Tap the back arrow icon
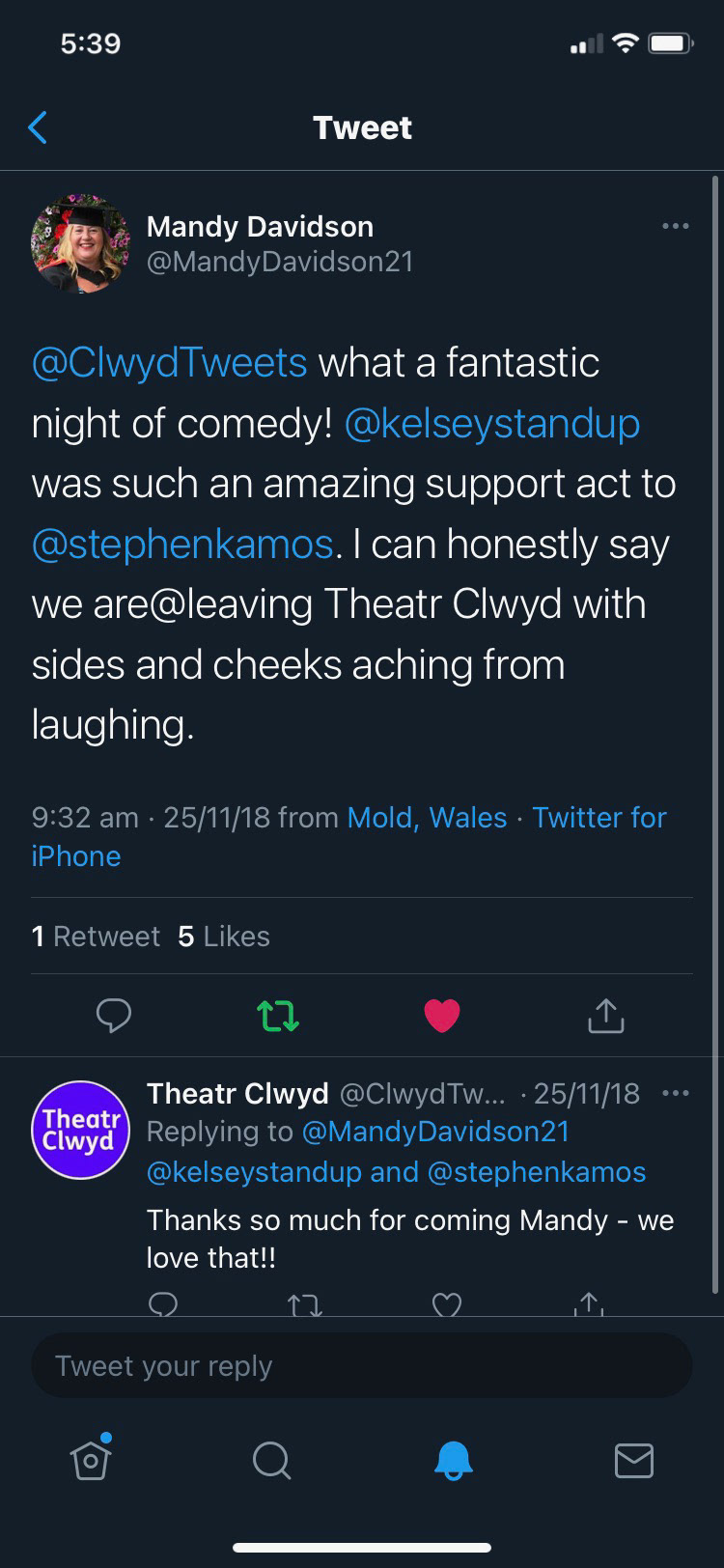 point(39,127)
